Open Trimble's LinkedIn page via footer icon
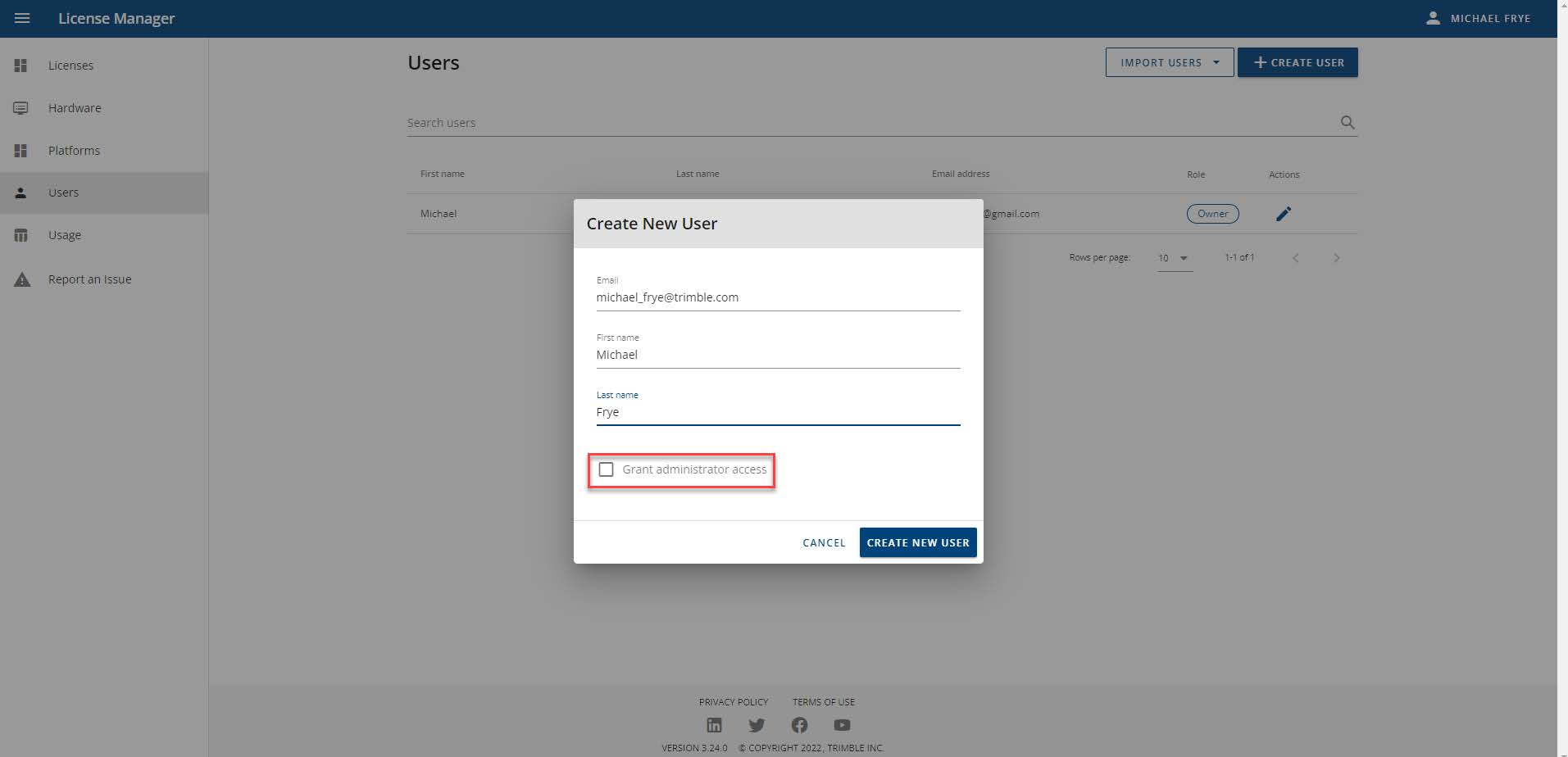Screen dimensions: 1568x757 714,724
